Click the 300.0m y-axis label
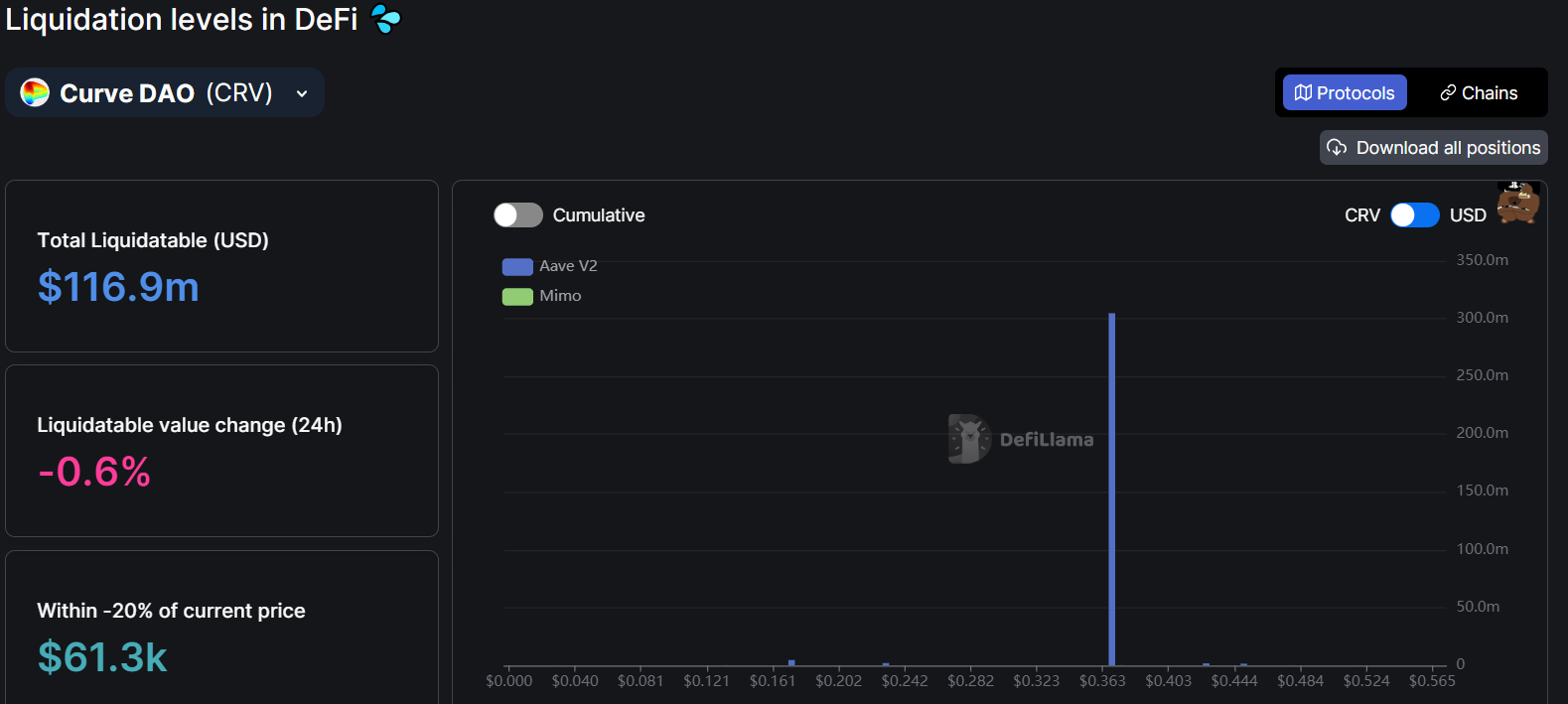 1482,318
